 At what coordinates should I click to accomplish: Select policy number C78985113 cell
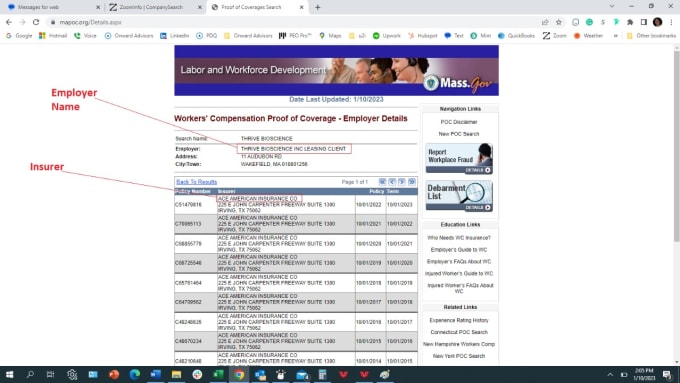[x=195, y=224]
